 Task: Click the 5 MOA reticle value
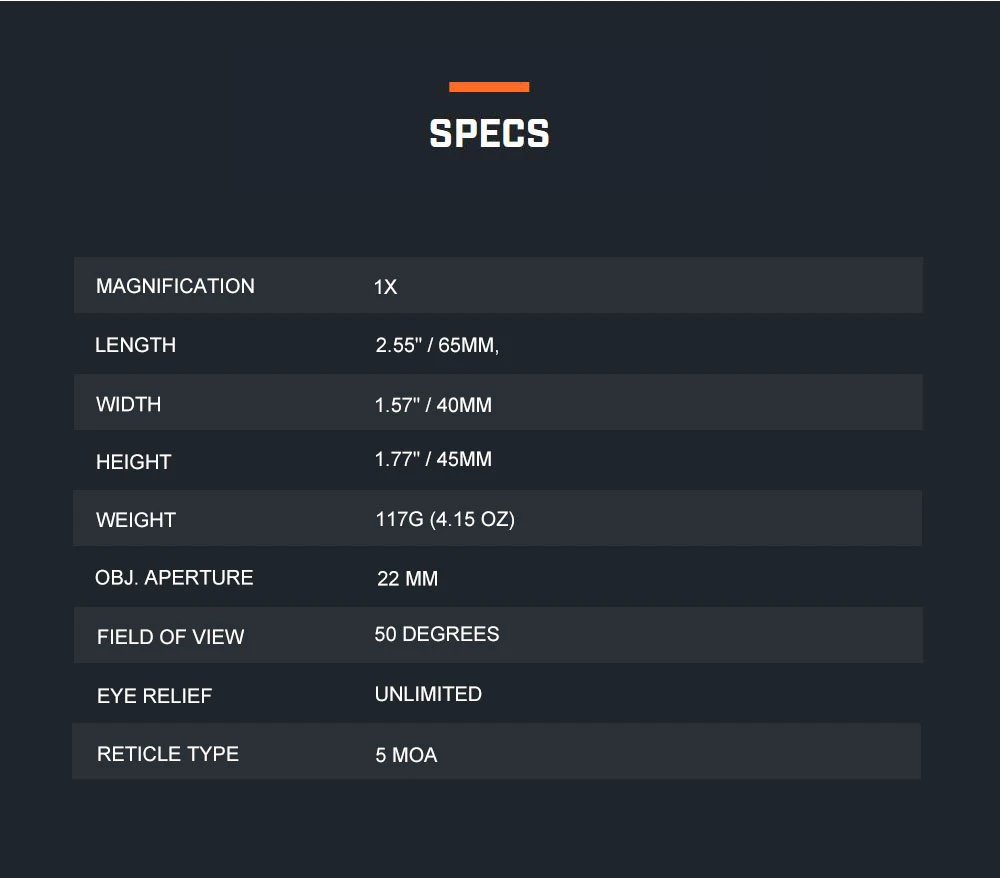click(406, 755)
